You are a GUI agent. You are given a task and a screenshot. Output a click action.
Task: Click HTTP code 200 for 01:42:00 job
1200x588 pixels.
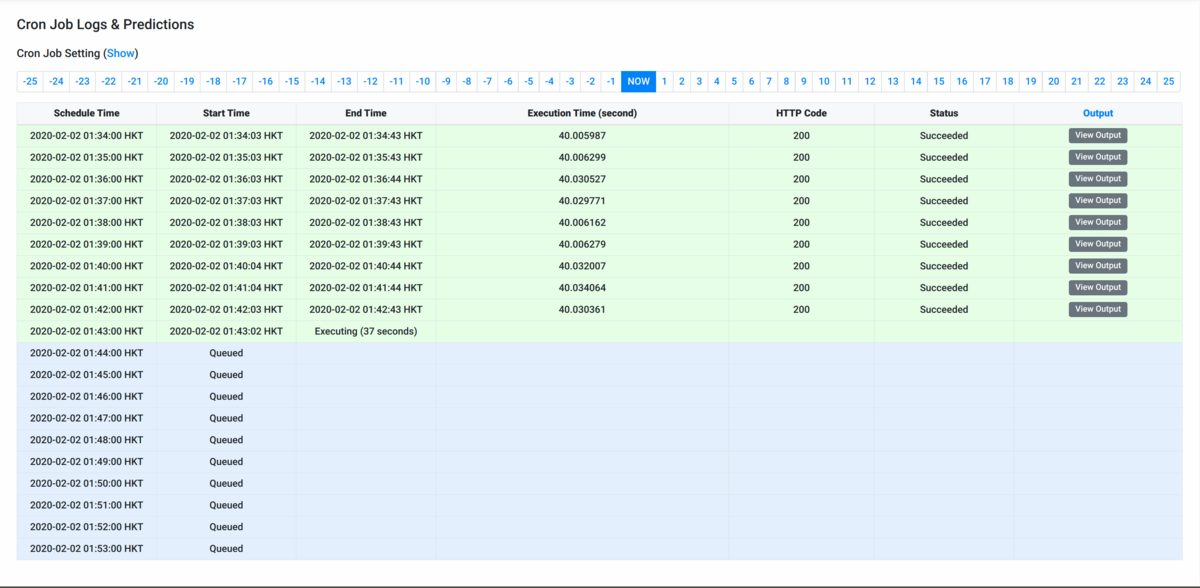(x=802, y=310)
